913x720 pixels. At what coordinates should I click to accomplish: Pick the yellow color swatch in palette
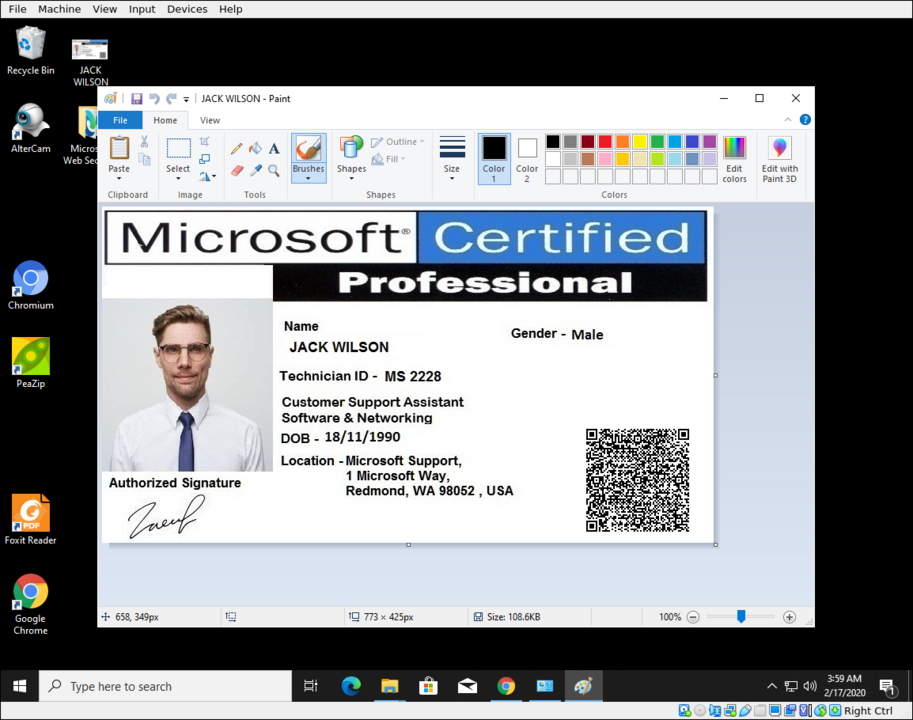640,141
